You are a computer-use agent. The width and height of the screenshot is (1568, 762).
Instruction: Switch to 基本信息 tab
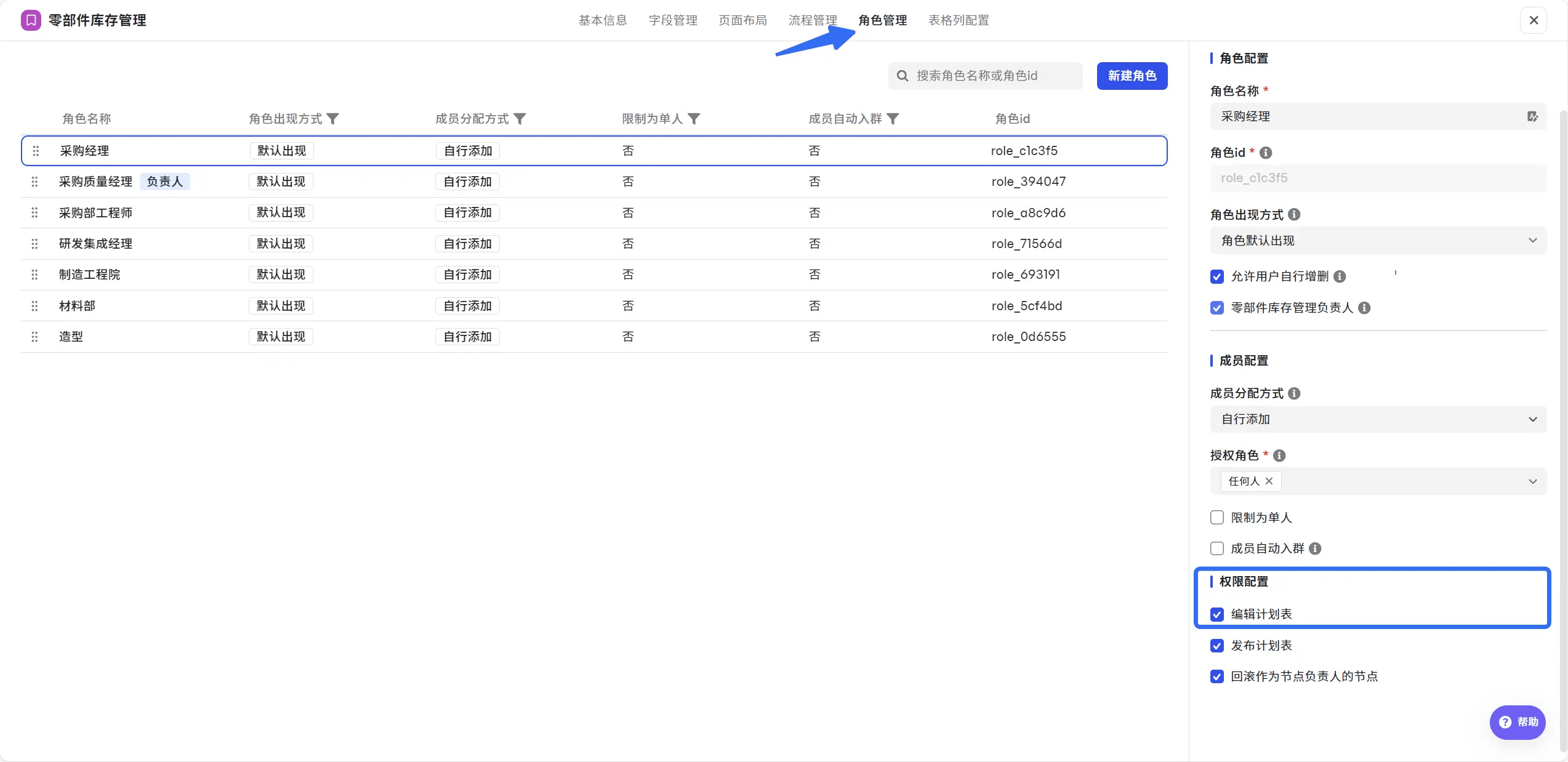pyautogui.click(x=603, y=20)
